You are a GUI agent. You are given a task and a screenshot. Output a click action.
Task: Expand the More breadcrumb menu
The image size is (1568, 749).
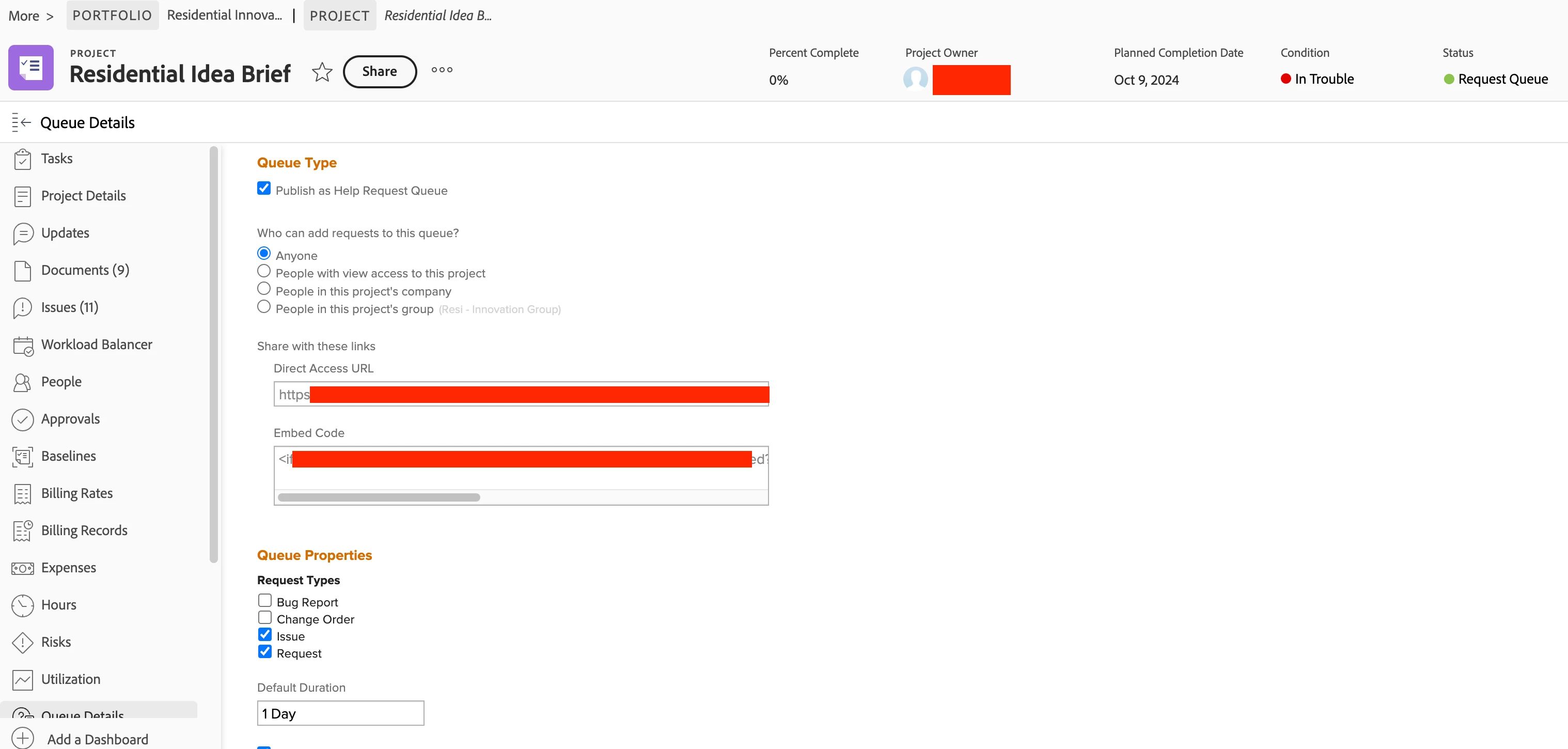pos(30,16)
